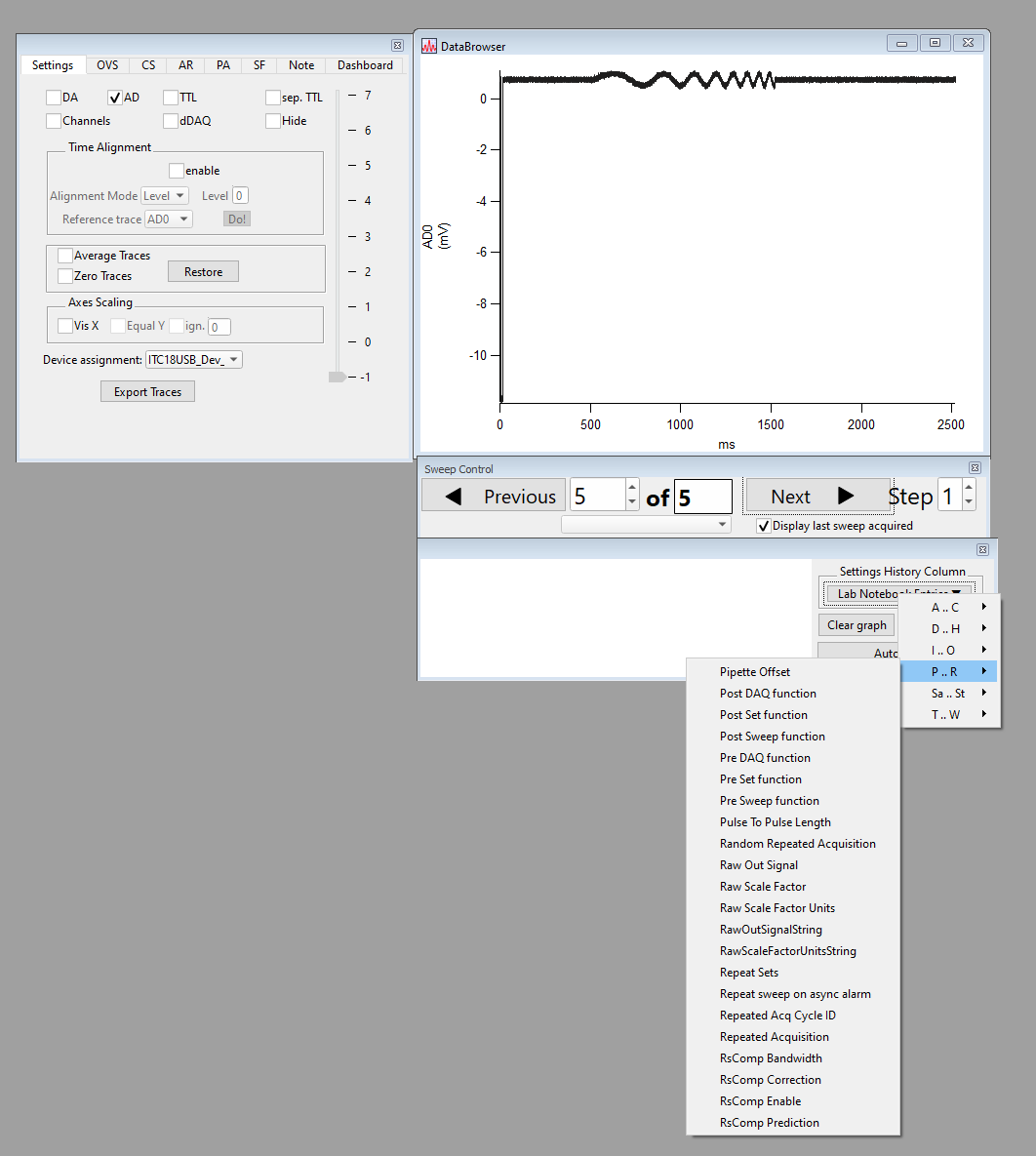This screenshot has height=1156, width=1036.
Task: Toggle the Average Traces checkbox
Action: tap(65, 256)
